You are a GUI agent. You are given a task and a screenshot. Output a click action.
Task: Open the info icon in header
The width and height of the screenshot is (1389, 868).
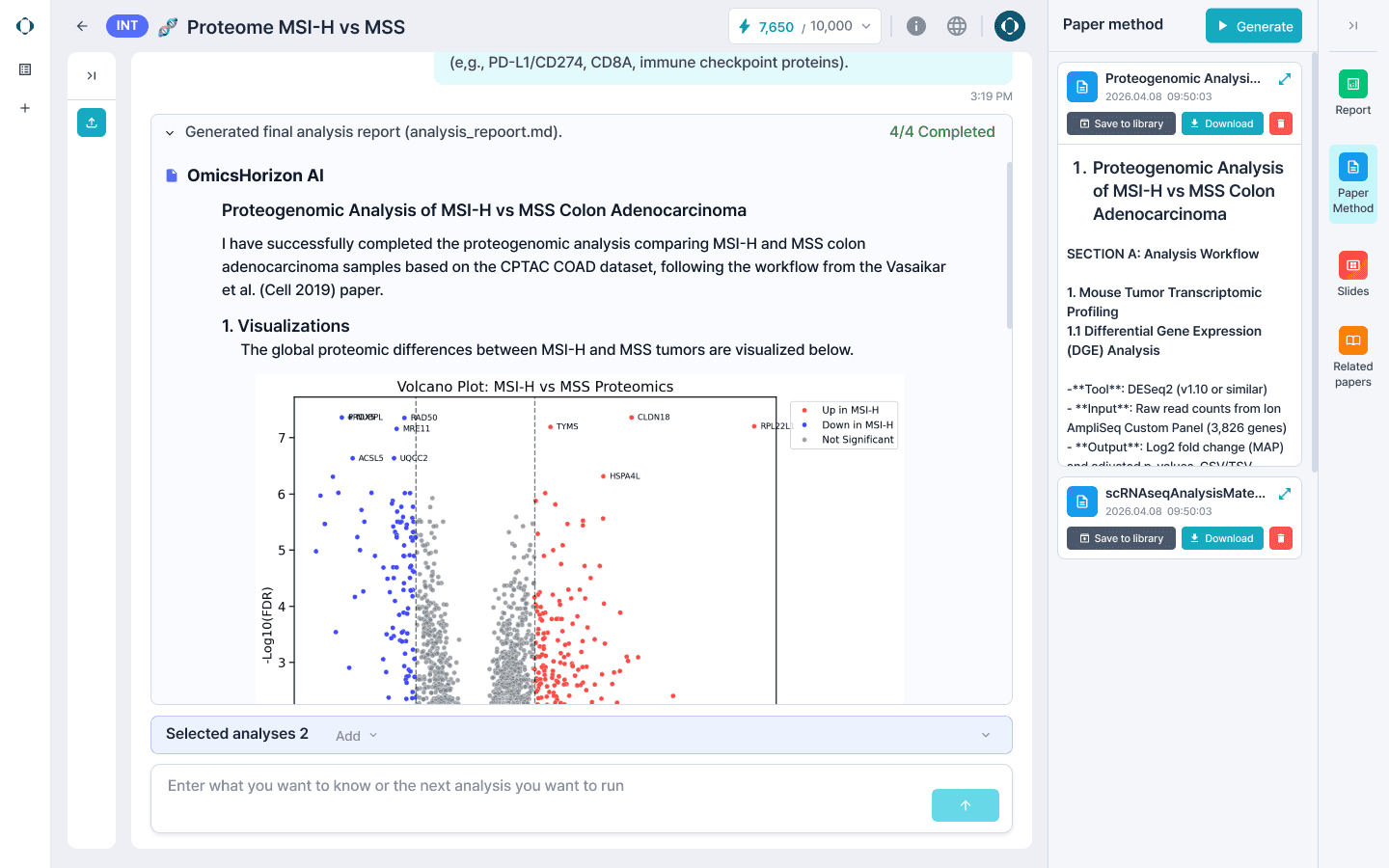point(916,26)
